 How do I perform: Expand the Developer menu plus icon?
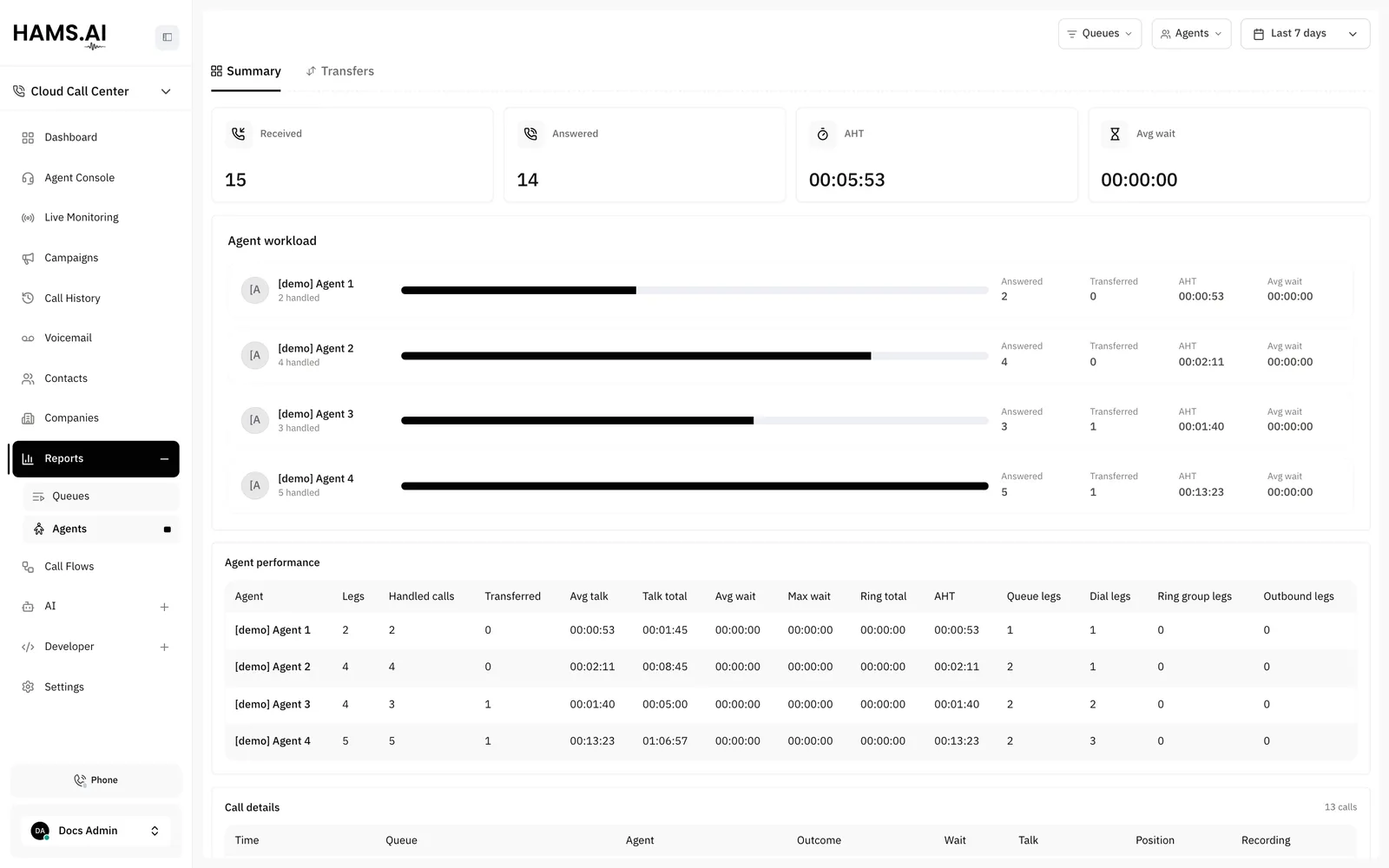tap(164, 648)
